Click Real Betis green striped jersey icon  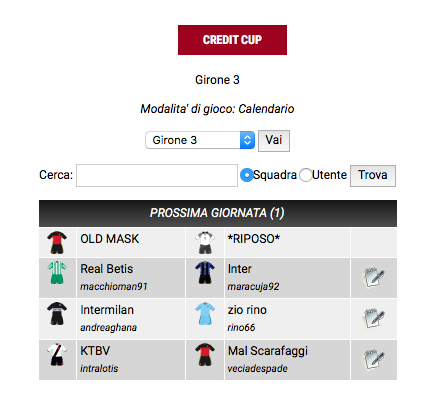57,273
